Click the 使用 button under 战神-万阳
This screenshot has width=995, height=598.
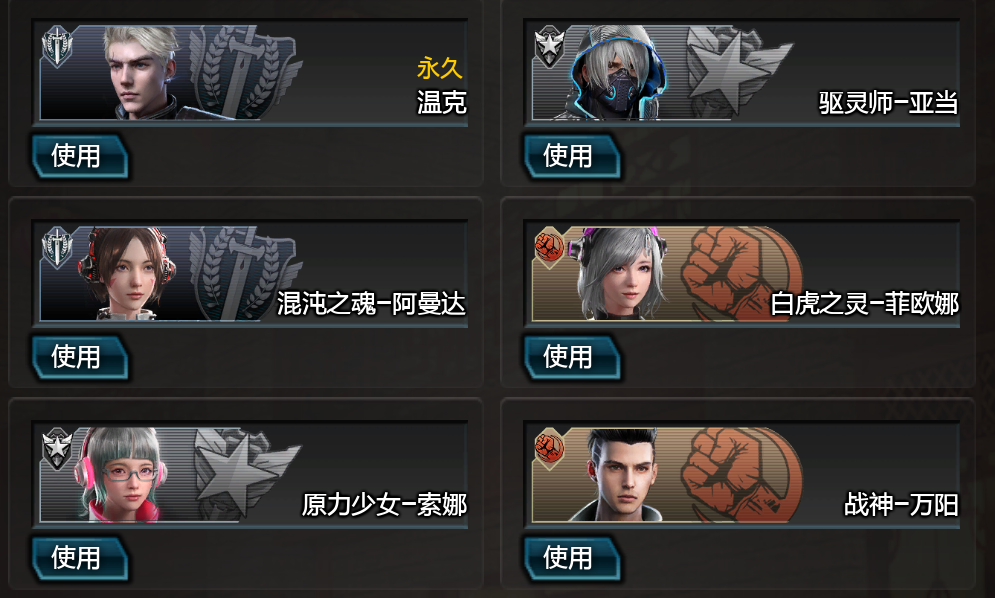572,559
